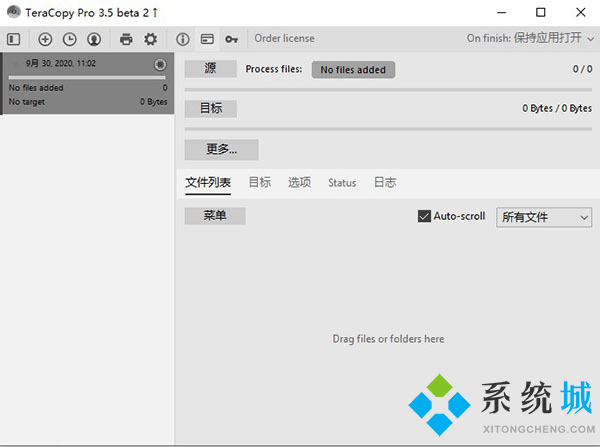The width and height of the screenshot is (600, 447).
Task: Click the Drag files or folders here area
Action: 388,339
